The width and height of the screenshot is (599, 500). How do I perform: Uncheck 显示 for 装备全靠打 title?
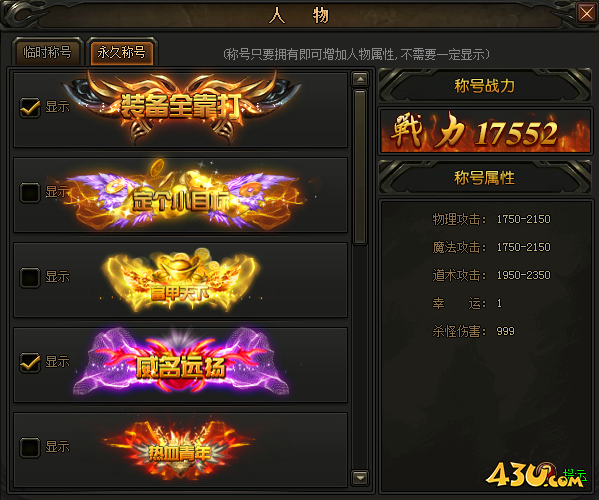click(30, 107)
